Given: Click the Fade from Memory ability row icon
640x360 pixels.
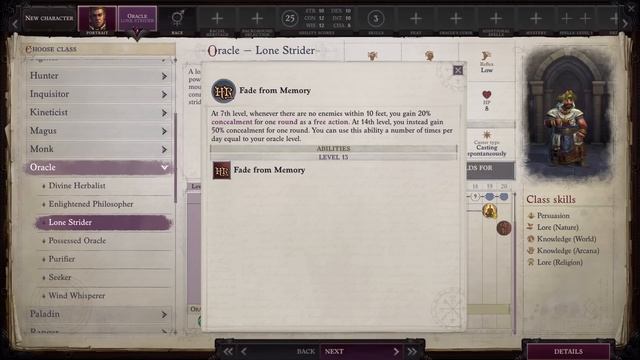Looking at the screenshot, I should point(222,170).
